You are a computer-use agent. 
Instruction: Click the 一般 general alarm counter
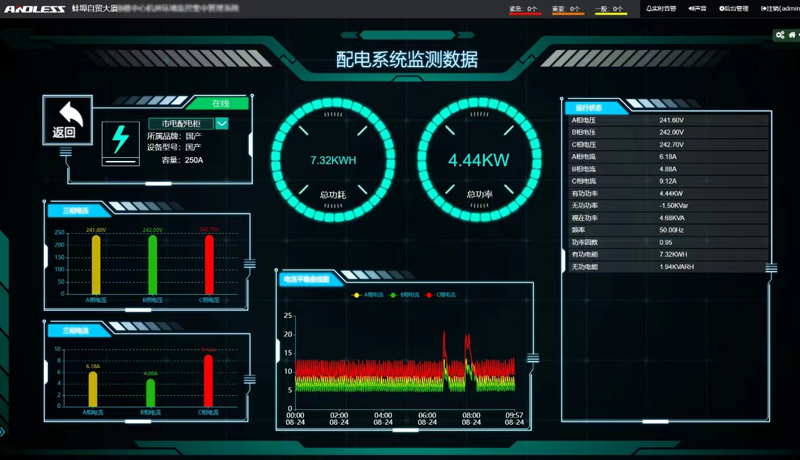click(x=609, y=9)
